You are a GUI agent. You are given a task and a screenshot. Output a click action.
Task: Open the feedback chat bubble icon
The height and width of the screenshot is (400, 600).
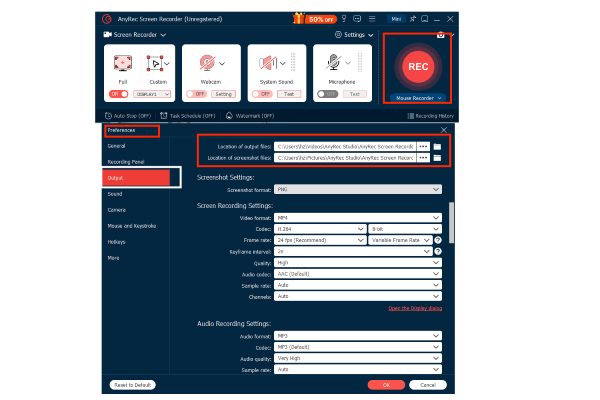tap(357, 18)
